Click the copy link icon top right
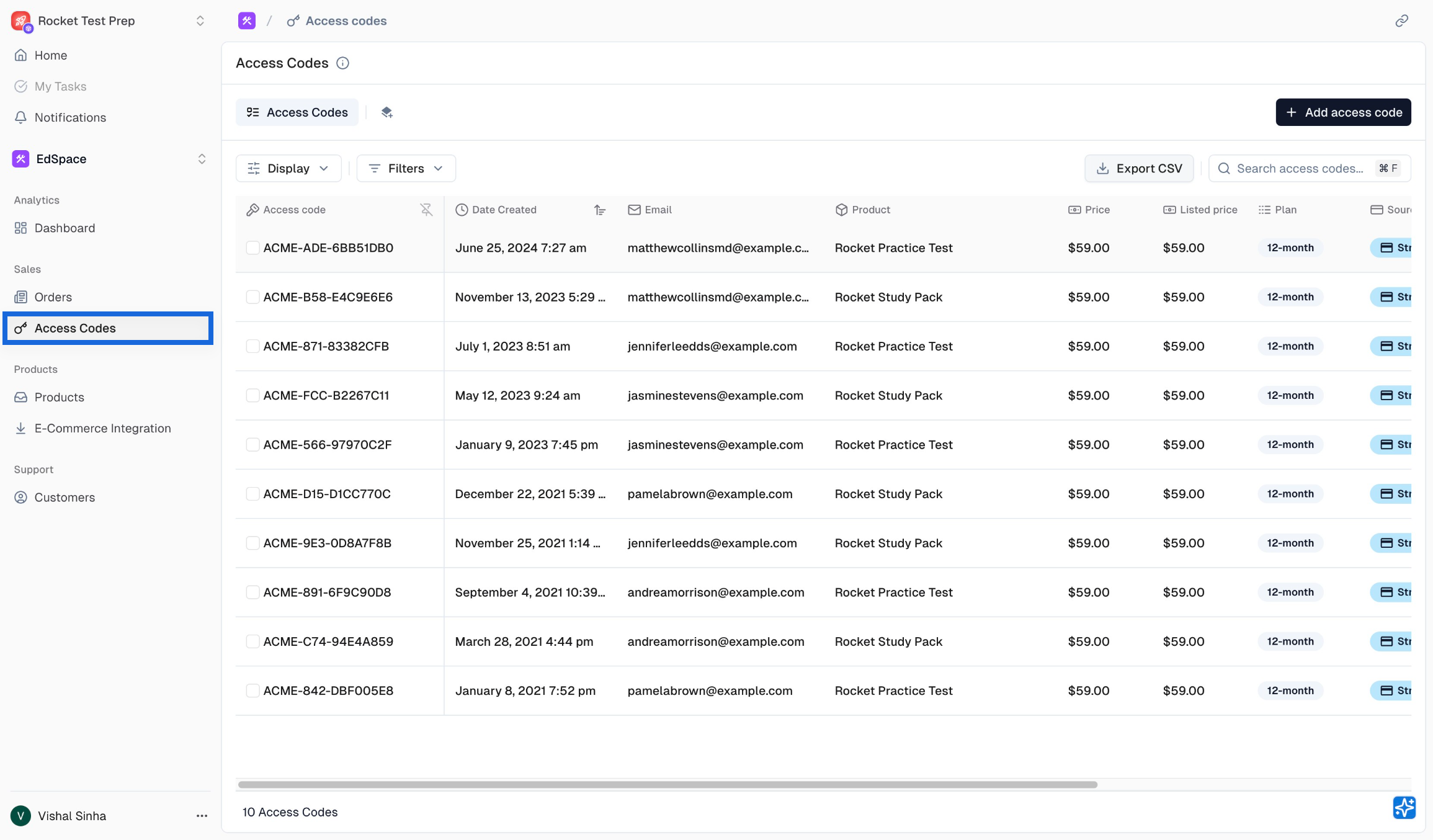The width and height of the screenshot is (1433, 840). coord(1401,21)
